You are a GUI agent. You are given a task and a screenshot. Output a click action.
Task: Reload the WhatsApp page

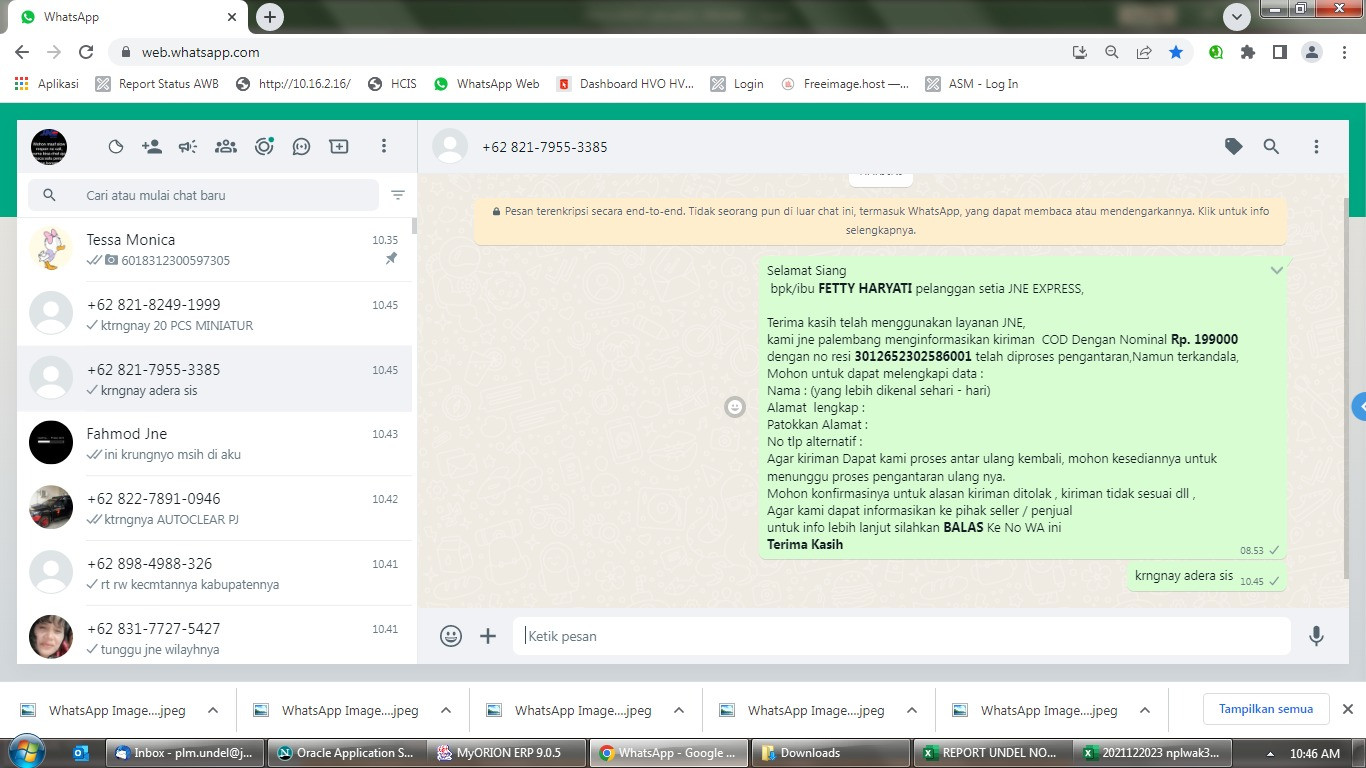(86, 52)
